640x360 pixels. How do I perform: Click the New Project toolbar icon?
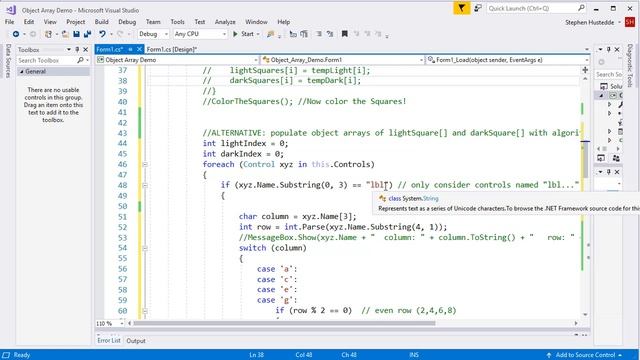[48, 34]
